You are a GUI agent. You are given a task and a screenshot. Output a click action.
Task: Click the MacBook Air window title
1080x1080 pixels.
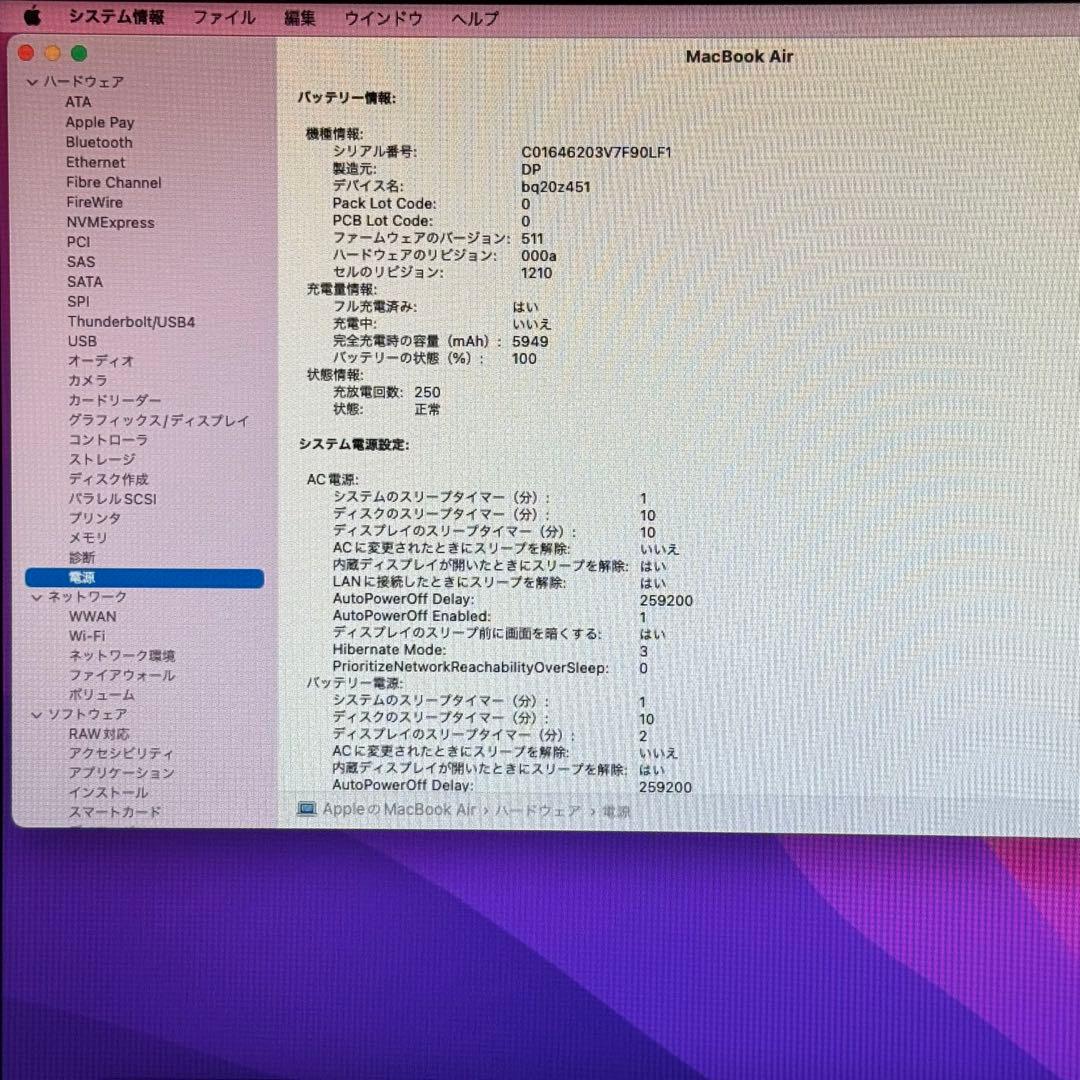tap(739, 56)
